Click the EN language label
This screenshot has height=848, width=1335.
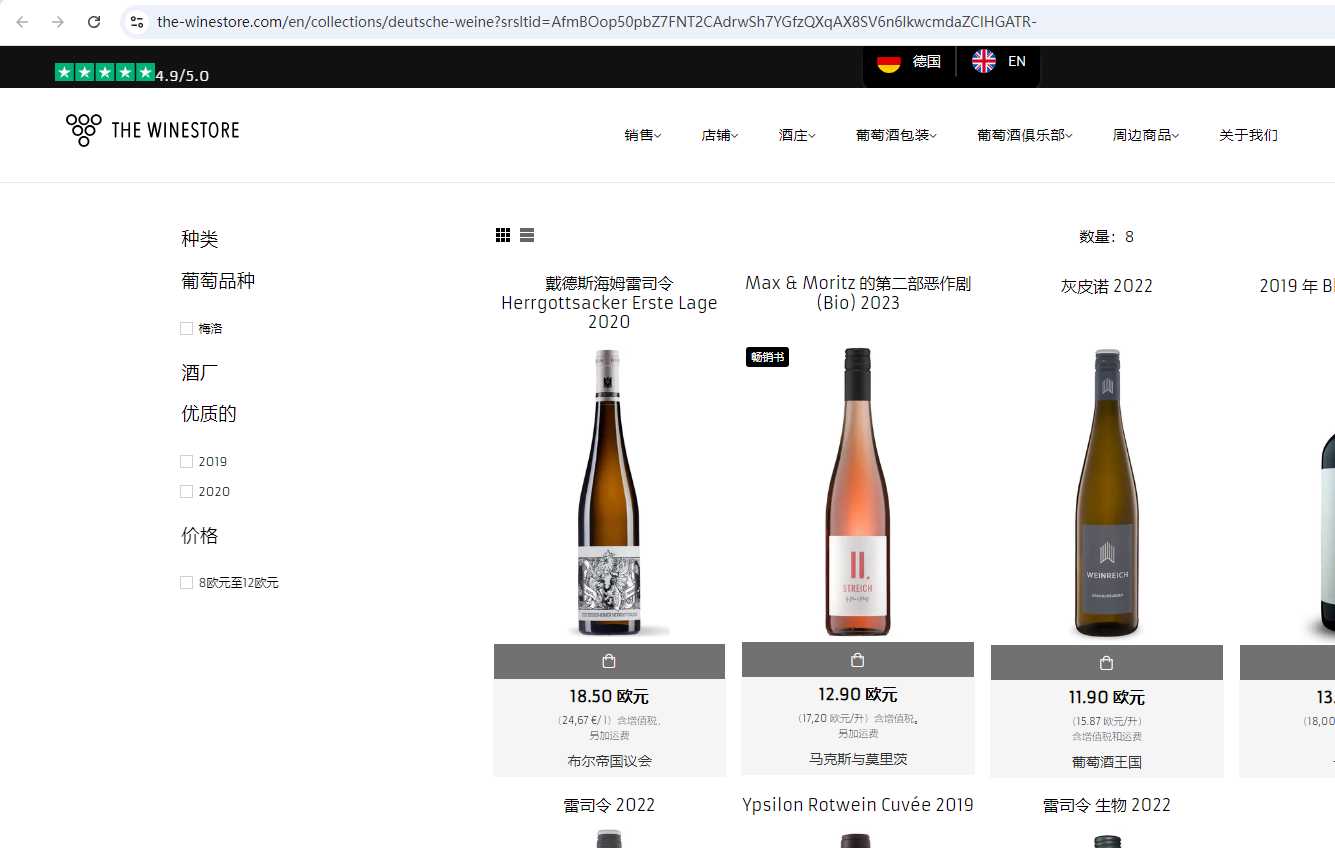[1017, 61]
